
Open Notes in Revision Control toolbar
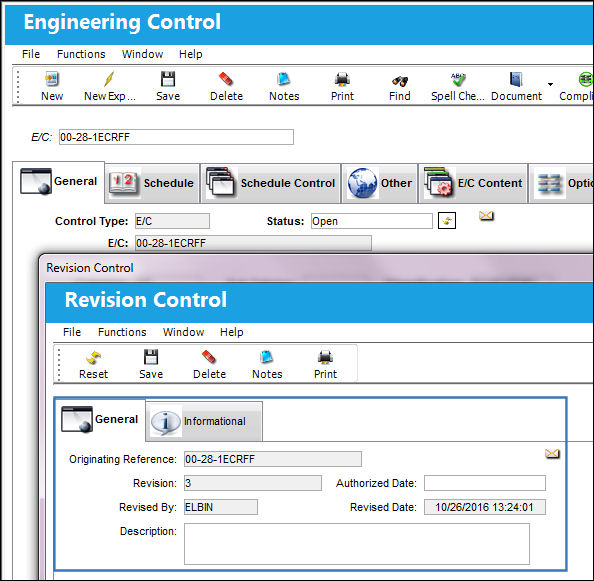click(267, 364)
